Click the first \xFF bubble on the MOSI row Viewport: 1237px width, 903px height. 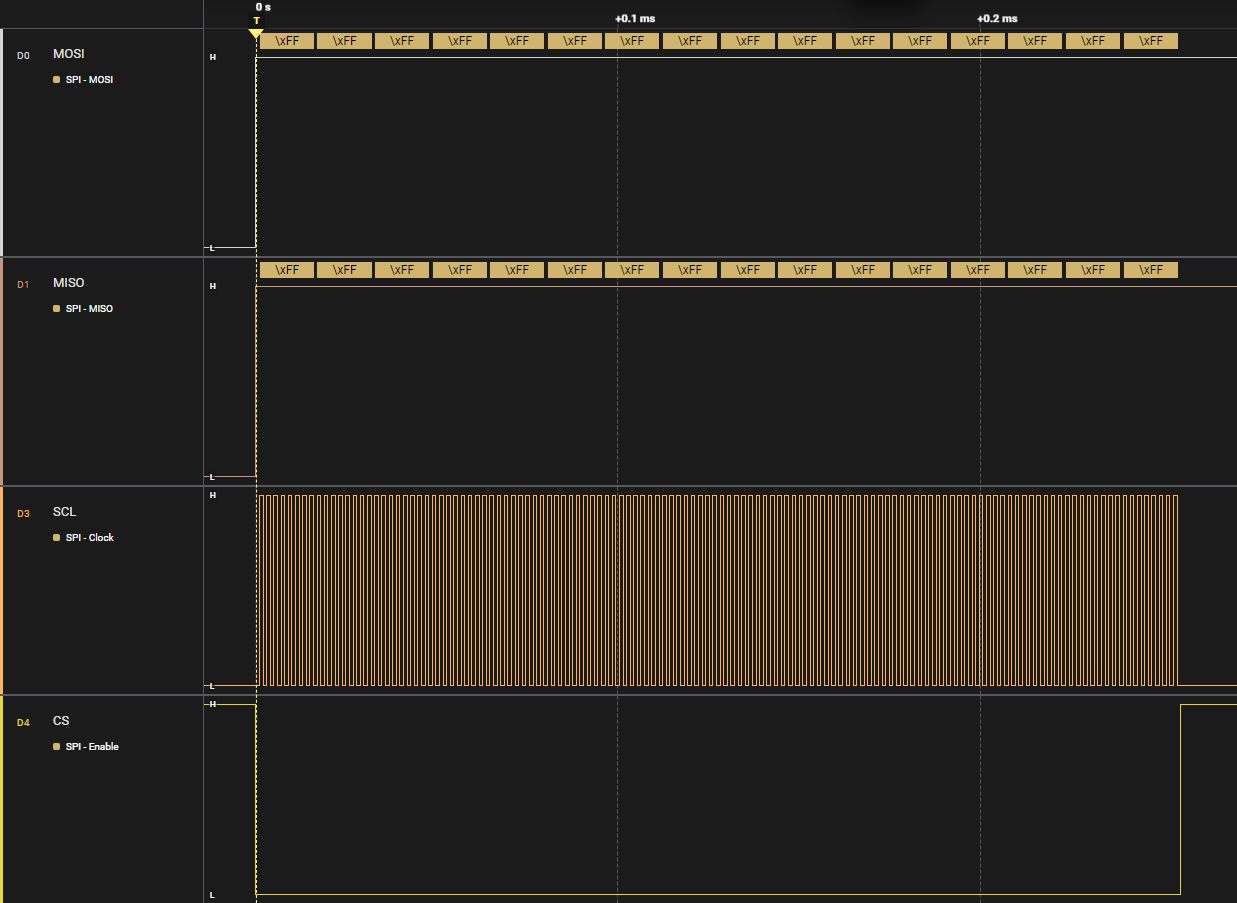pyautogui.click(x=287, y=41)
